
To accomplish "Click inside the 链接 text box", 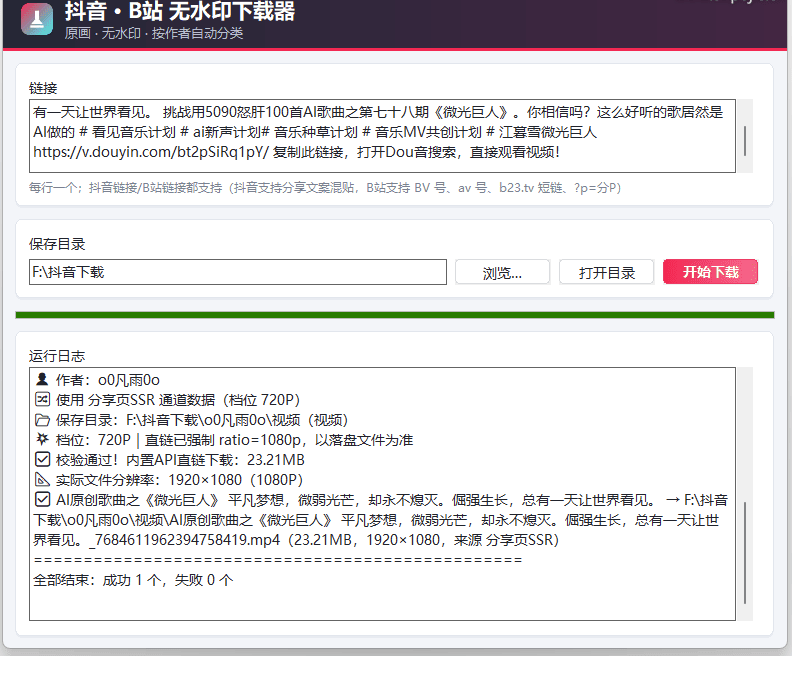I will [x=382, y=136].
